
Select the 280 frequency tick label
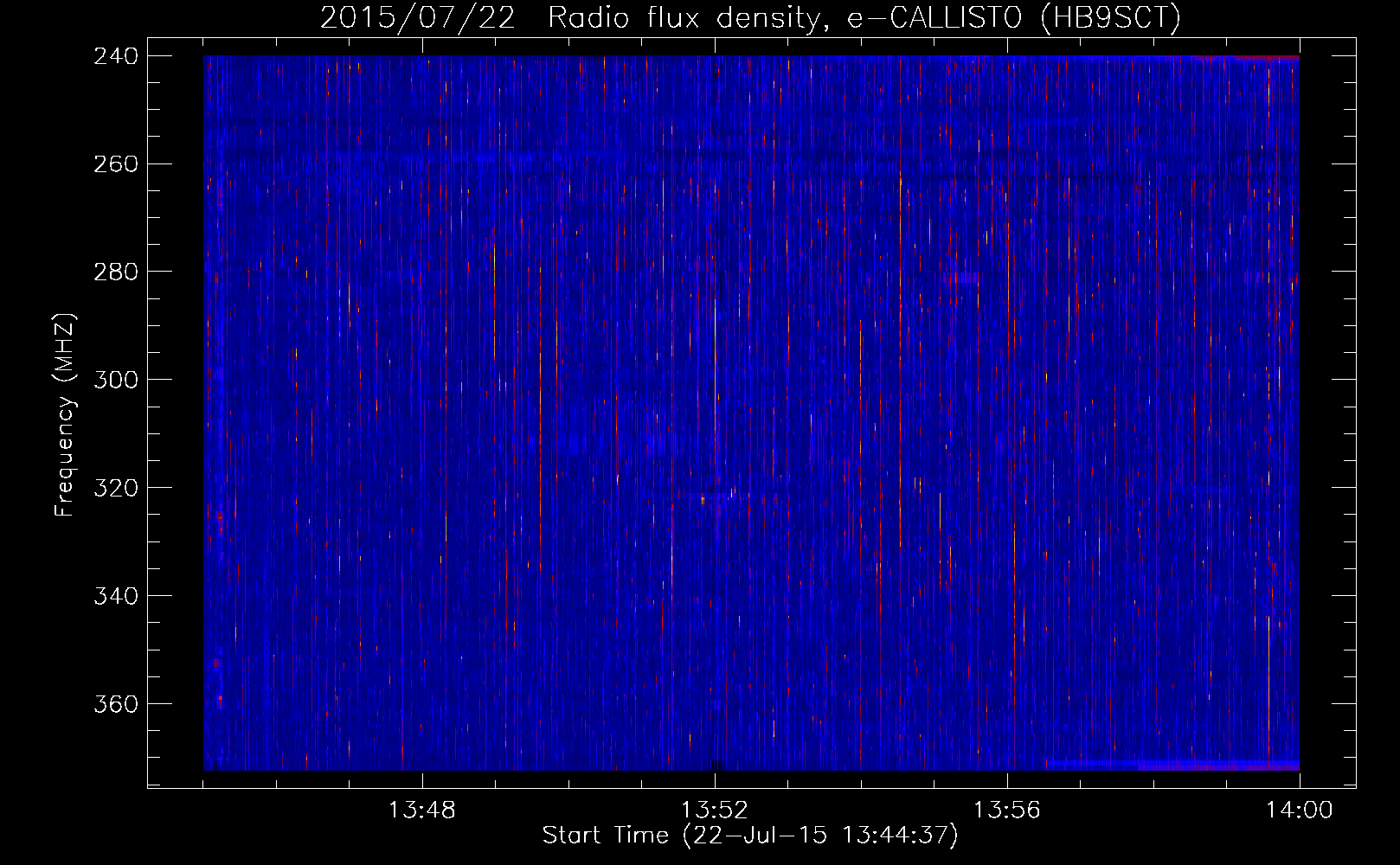tap(116, 272)
